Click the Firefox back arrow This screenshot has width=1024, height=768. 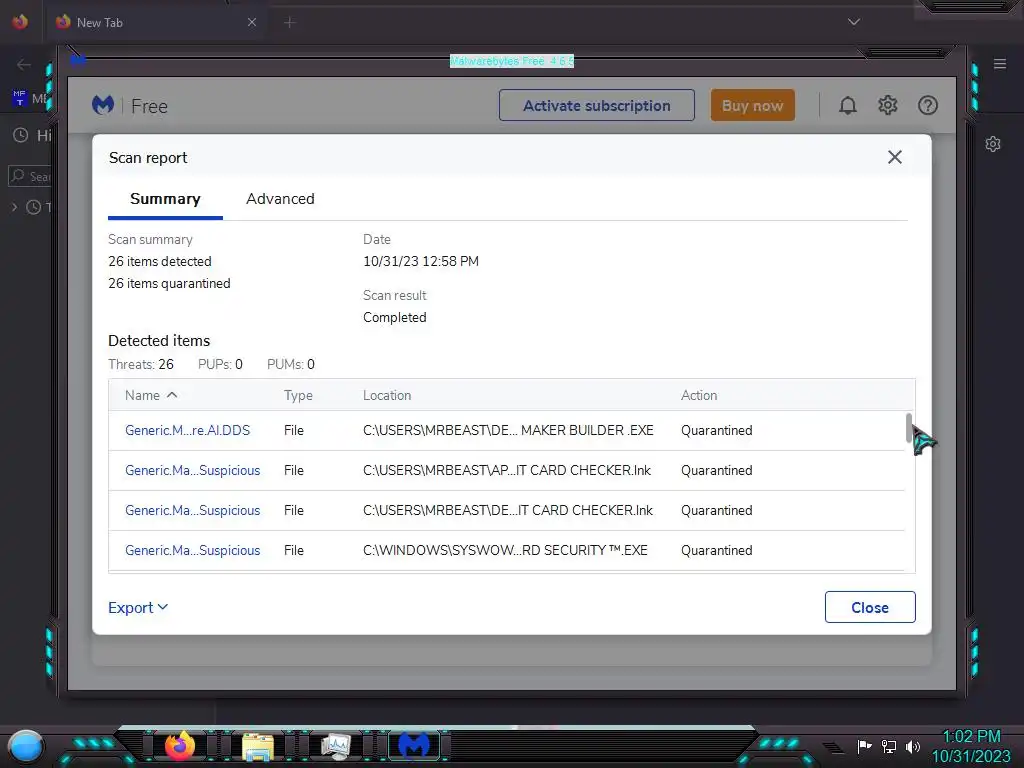pyautogui.click(x=24, y=64)
